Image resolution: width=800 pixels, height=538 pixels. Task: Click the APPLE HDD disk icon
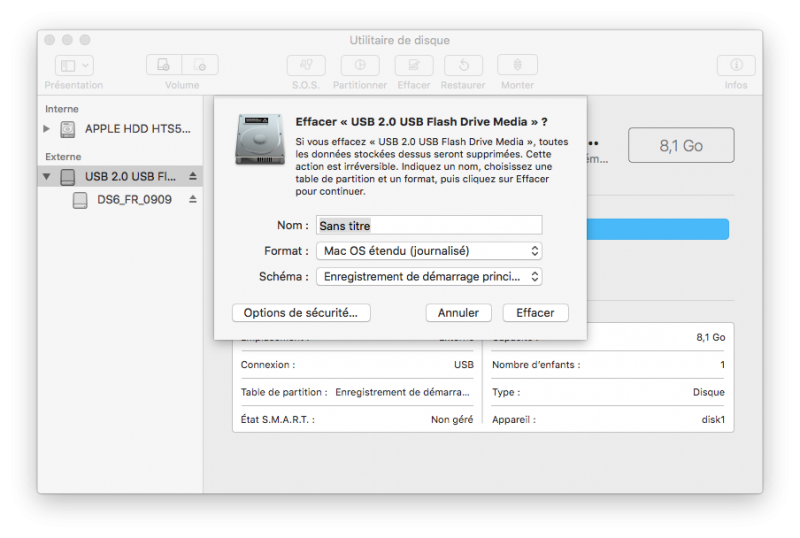pos(68,129)
